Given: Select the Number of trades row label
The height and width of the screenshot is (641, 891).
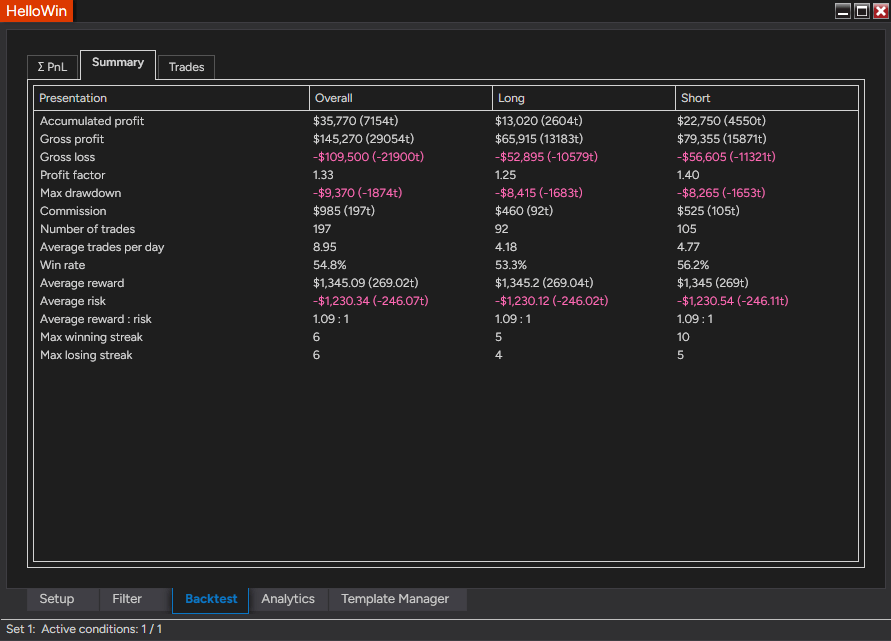Looking at the screenshot, I should point(88,229).
